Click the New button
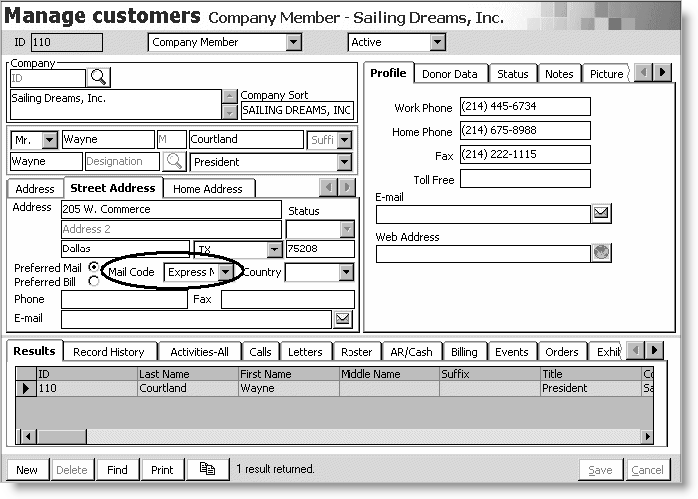 tap(27, 470)
